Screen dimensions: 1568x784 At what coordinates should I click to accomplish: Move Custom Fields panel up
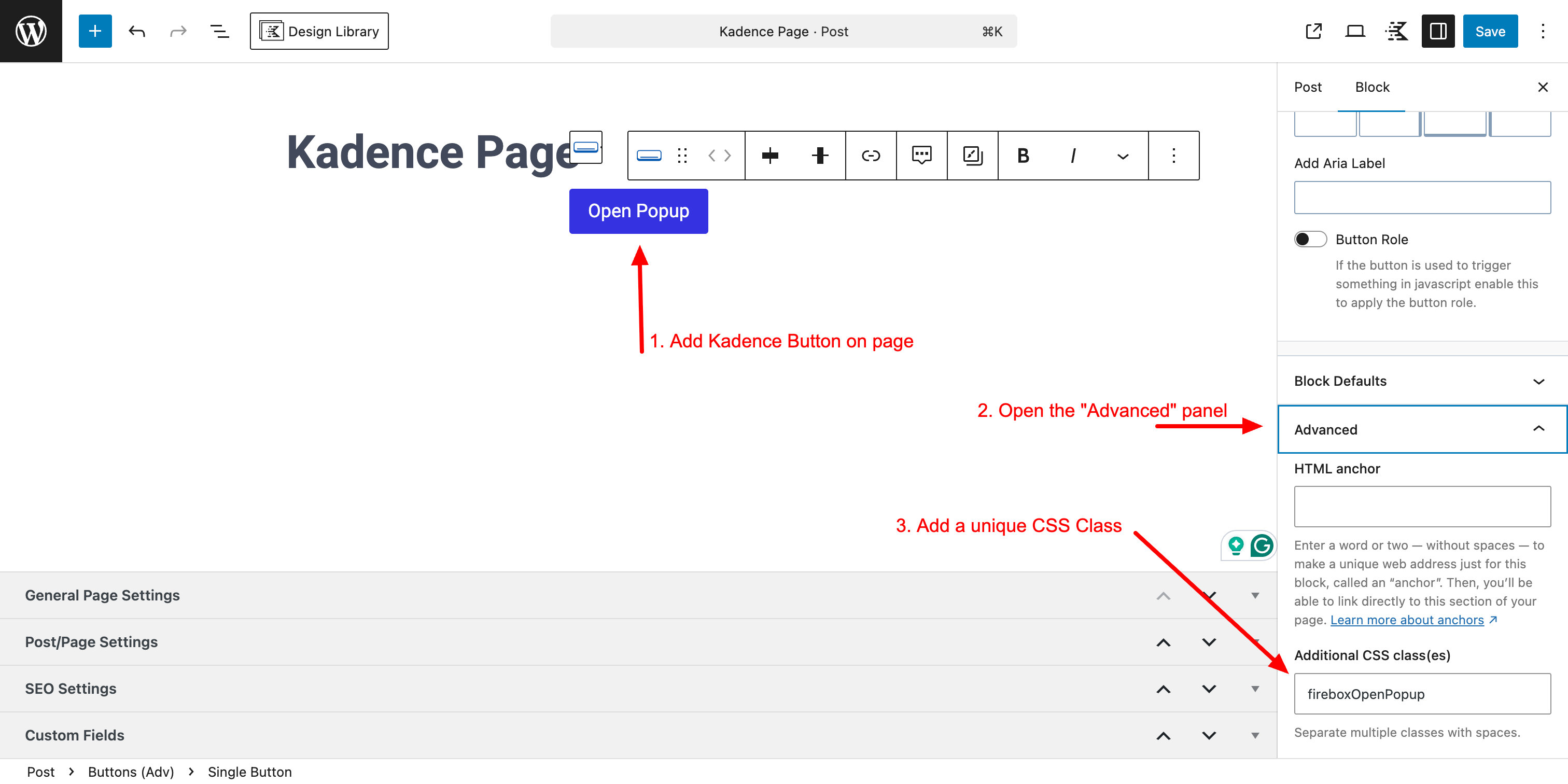tap(1163, 735)
